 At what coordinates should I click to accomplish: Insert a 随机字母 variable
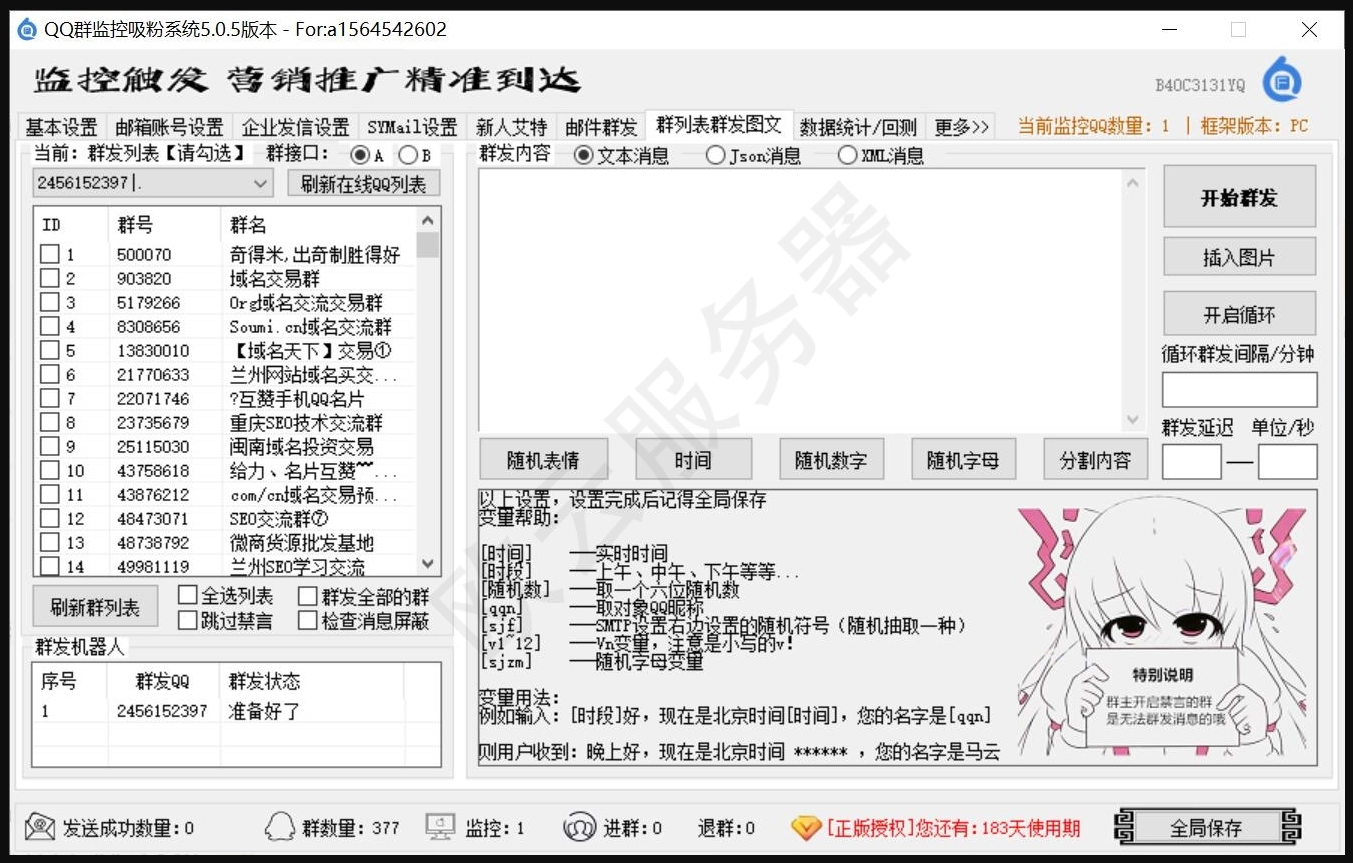click(963, 460)
